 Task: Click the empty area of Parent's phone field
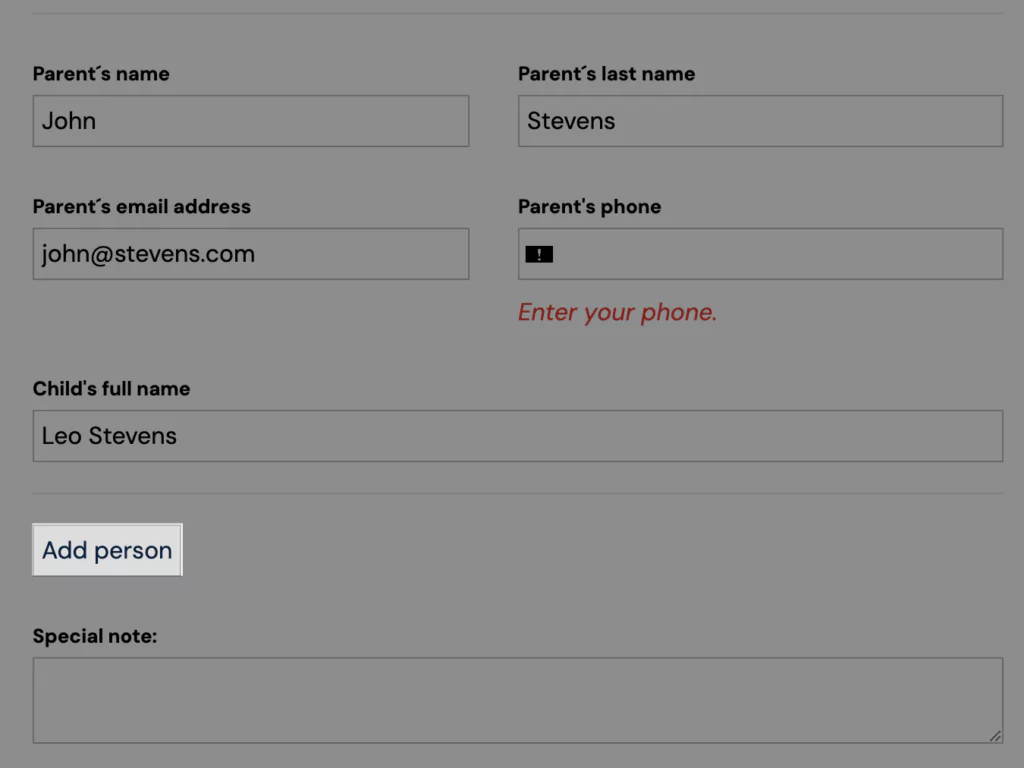tap(777, 254)
